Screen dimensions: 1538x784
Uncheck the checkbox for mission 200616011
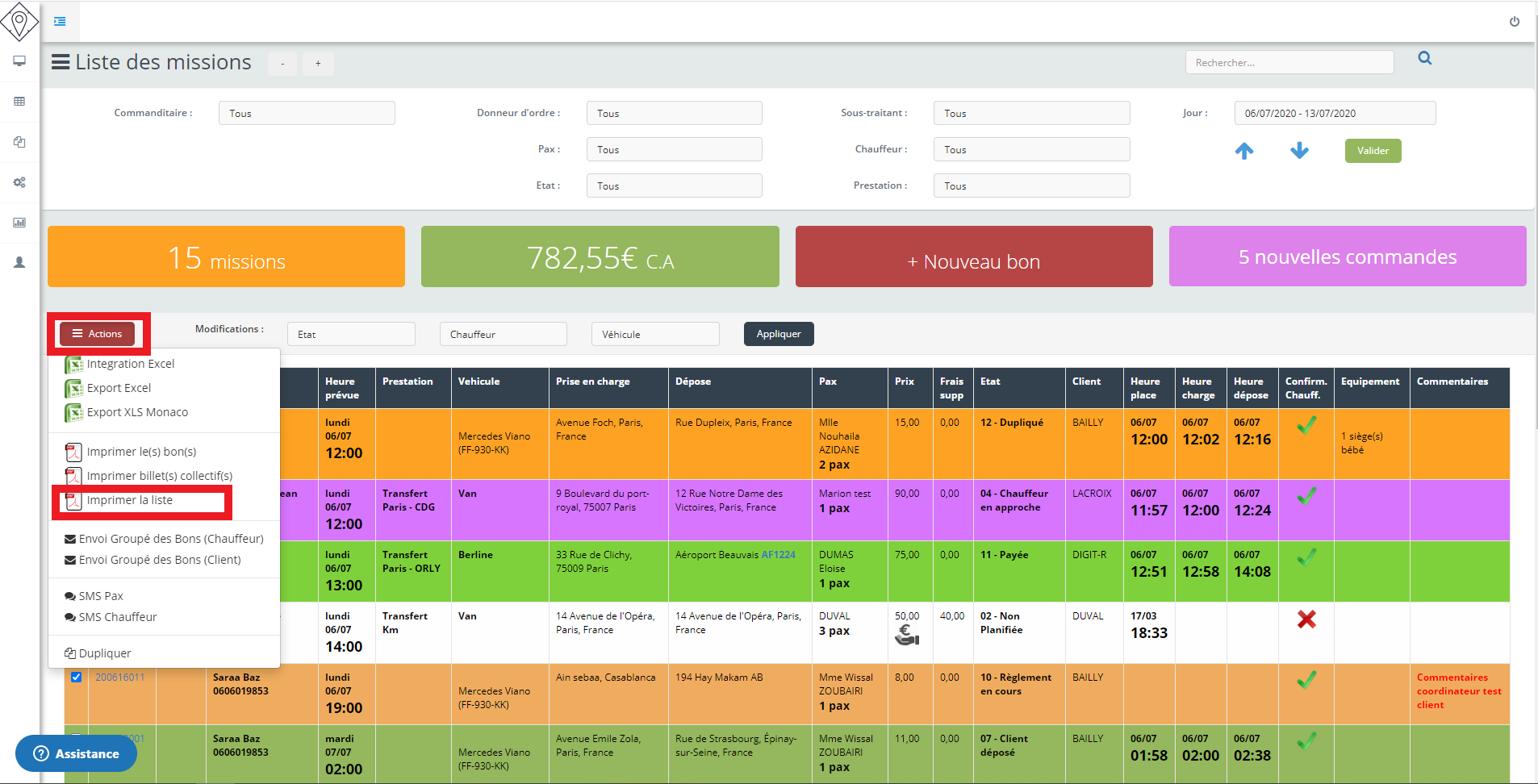76,678
